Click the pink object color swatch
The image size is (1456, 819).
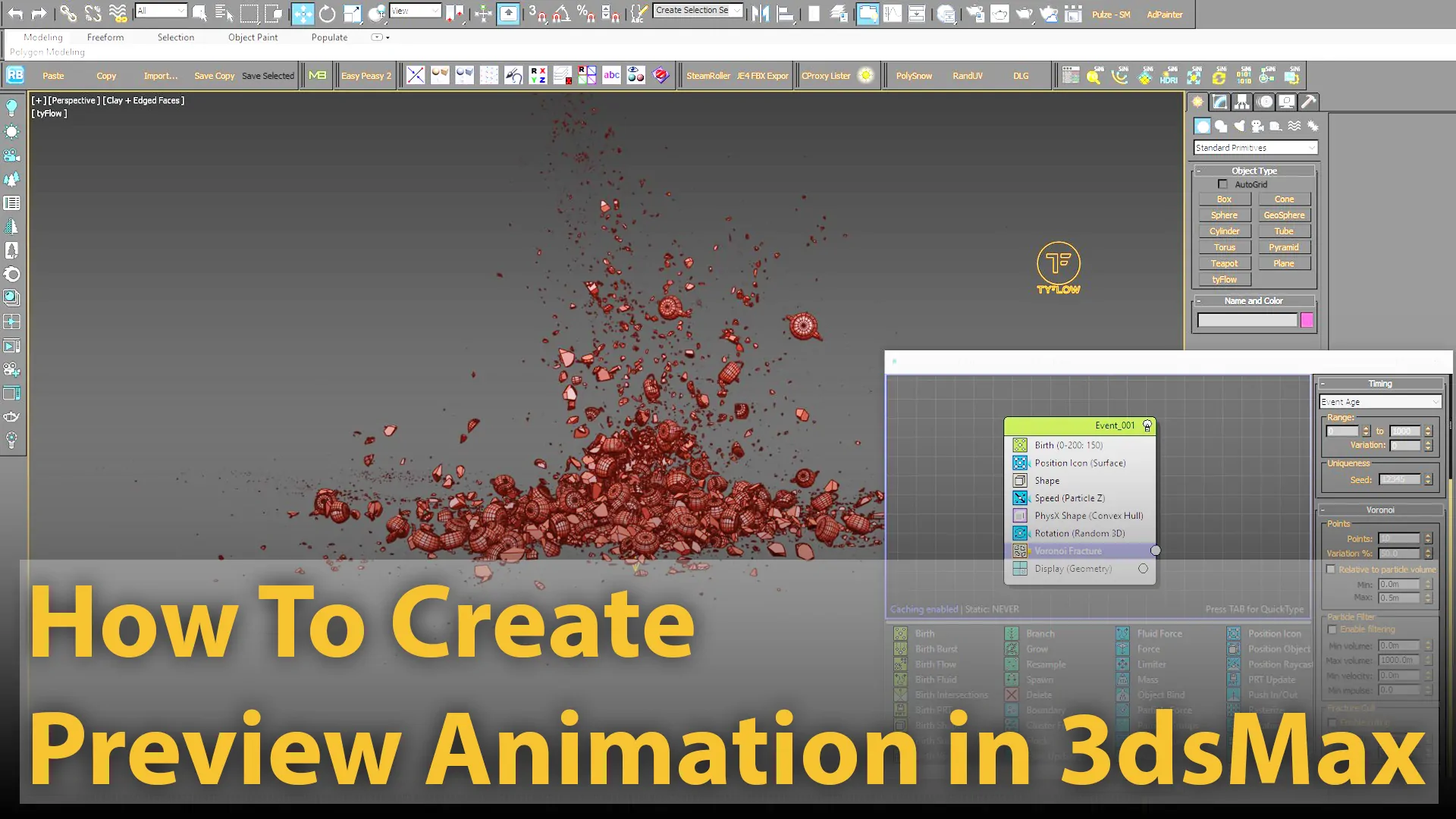pos(1307,320)
